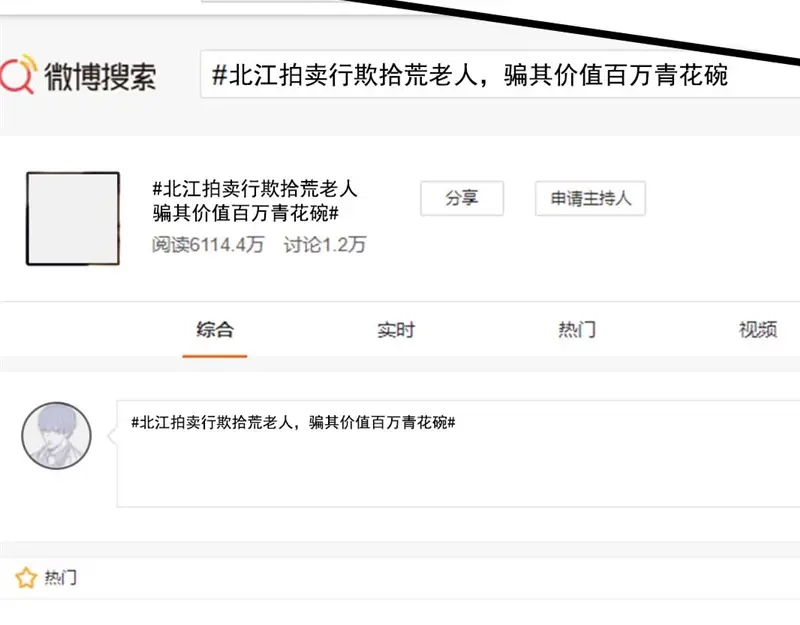This screenshot has width=800, height=625.
Task: Click the 分享 button
Action: [462, 198]
